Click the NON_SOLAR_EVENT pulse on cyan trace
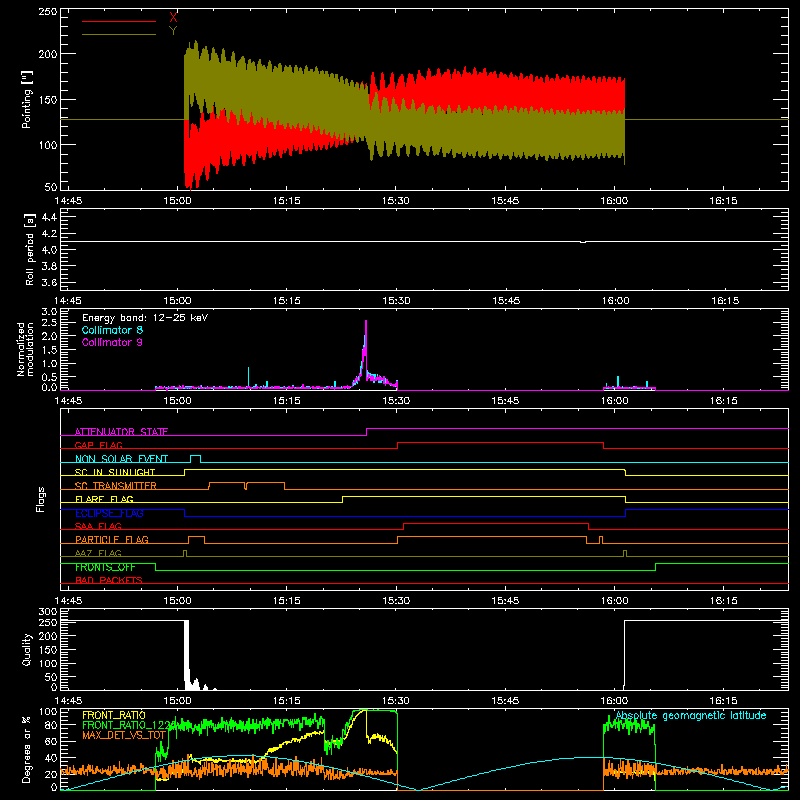800x800 pixels. coord(195,458)
